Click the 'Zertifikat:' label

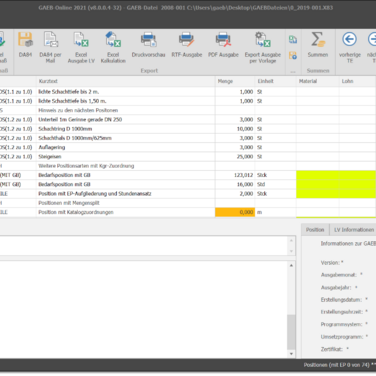[x=332, y=349]
